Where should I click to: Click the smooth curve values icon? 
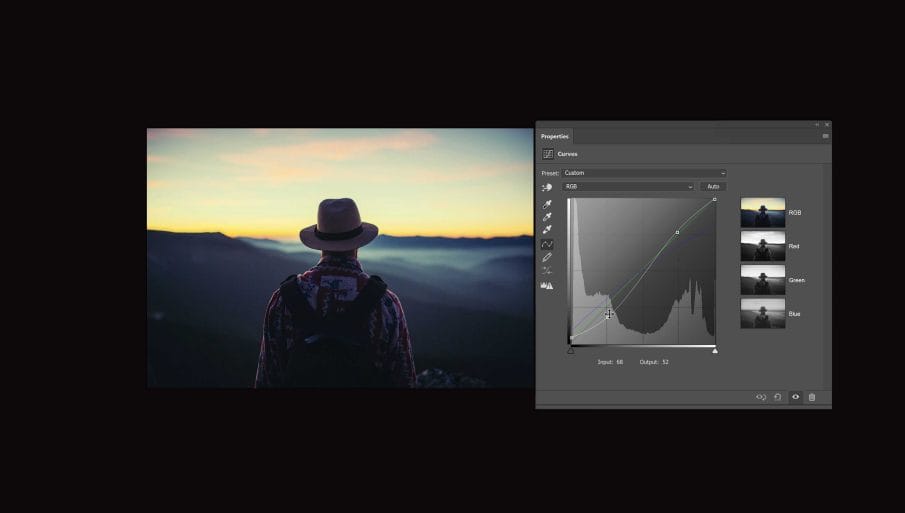click(x=547, y=271)
